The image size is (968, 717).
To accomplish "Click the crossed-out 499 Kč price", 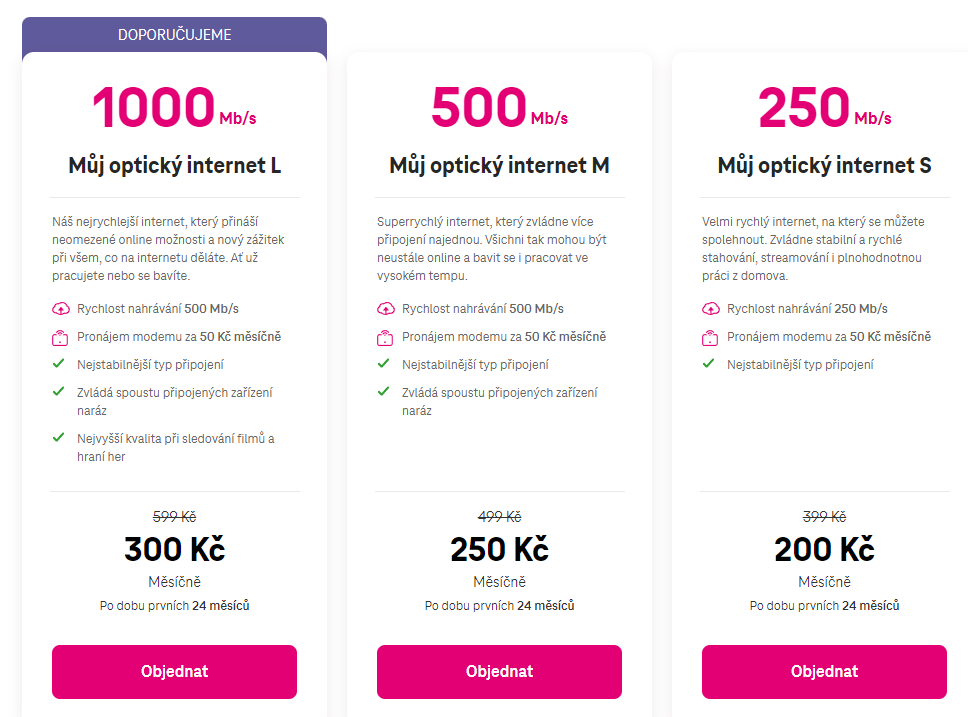I will (x=499, y=516).
